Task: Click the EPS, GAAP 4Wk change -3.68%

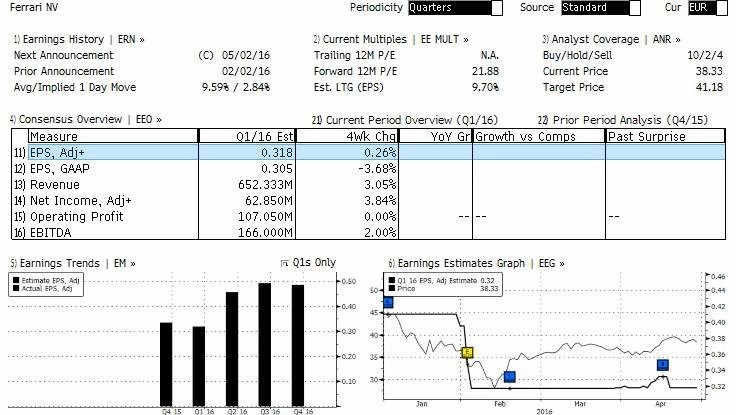Action: tap(377, 169)
